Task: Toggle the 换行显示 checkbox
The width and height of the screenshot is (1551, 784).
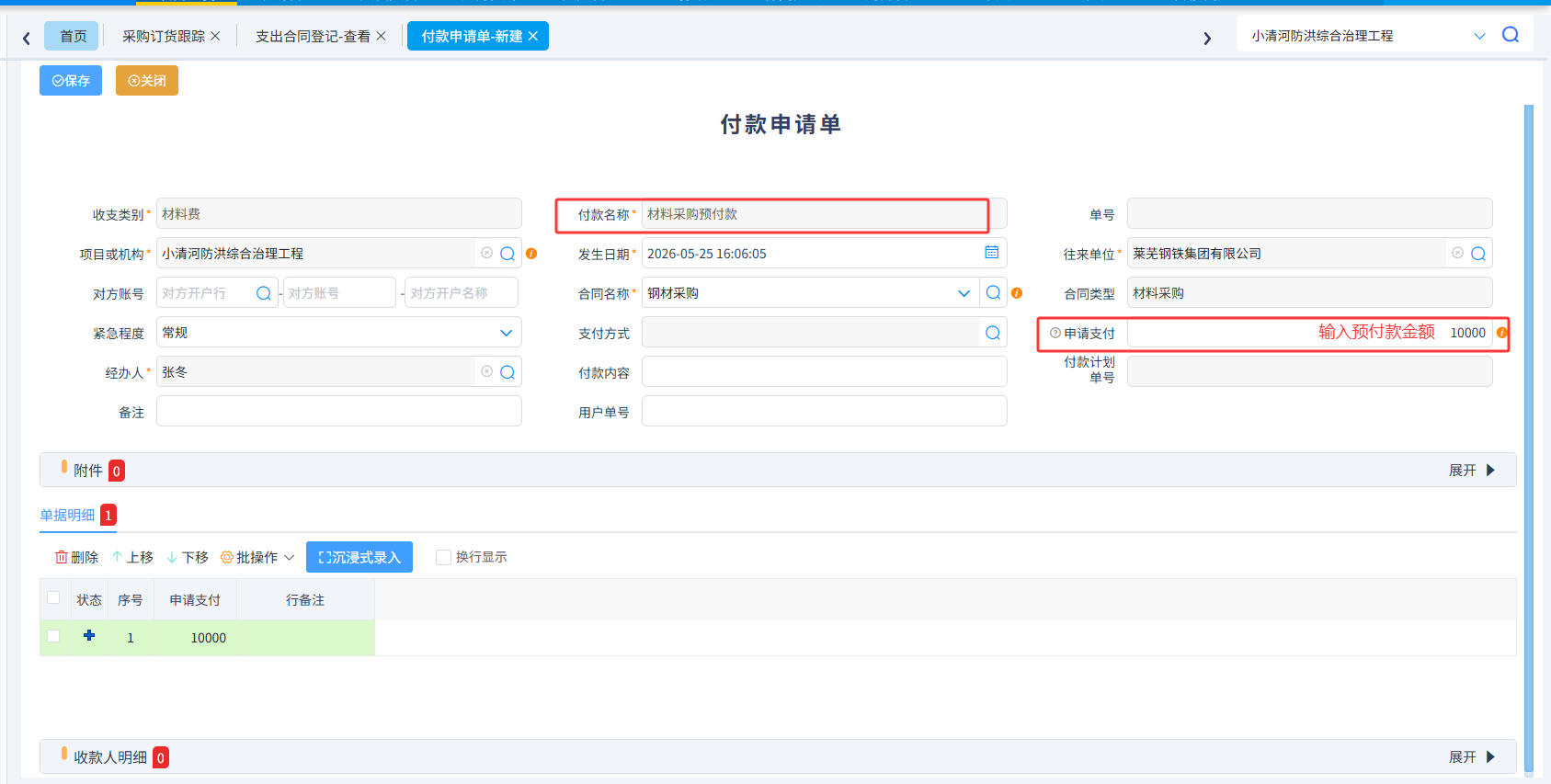Action: point(444,557)
